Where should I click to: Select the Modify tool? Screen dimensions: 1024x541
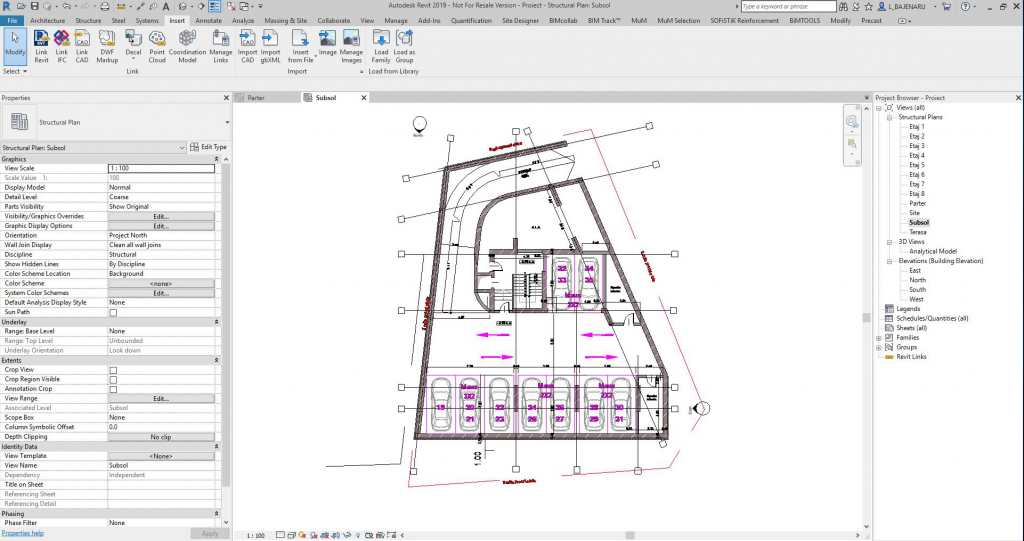click(14, 46)
